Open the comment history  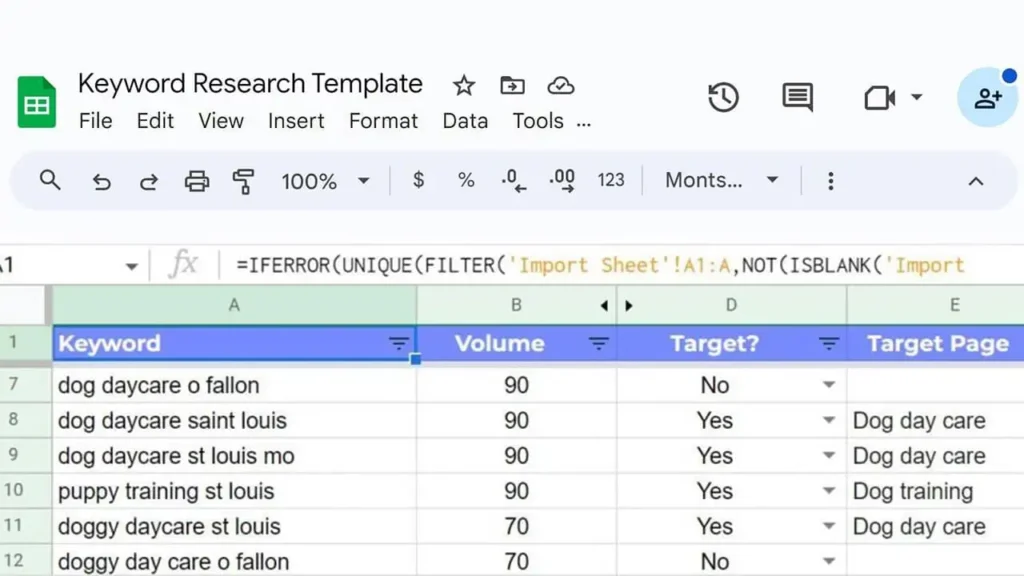pyautogui.click(x=795, y=97)
